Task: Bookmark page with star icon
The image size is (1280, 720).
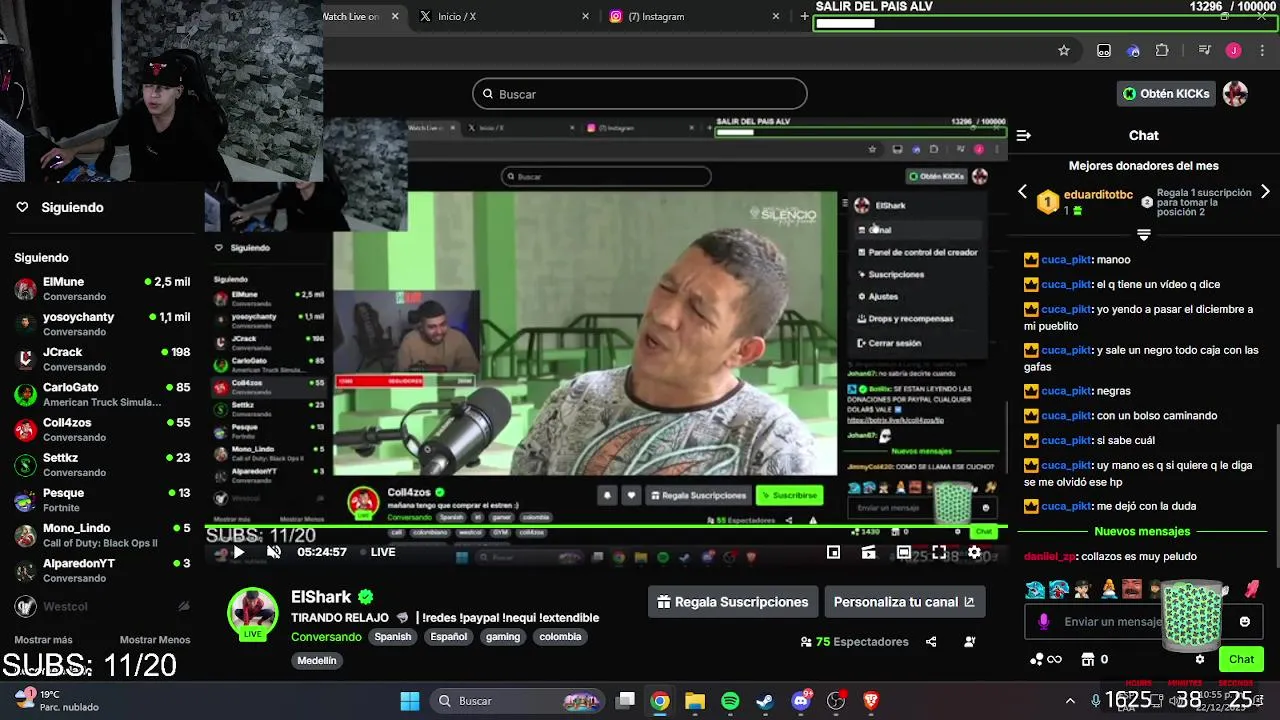Action: pyautogui.click(x=1064, y=51)
